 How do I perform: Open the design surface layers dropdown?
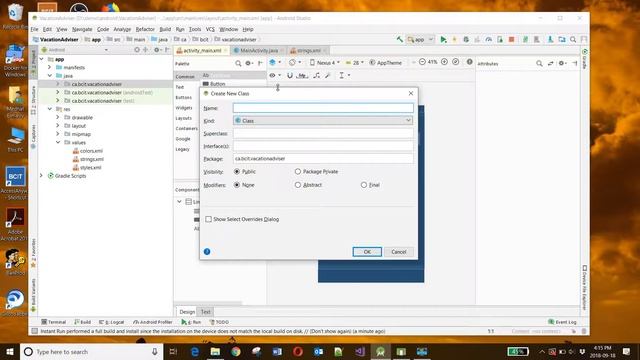(x=275, y=62)
